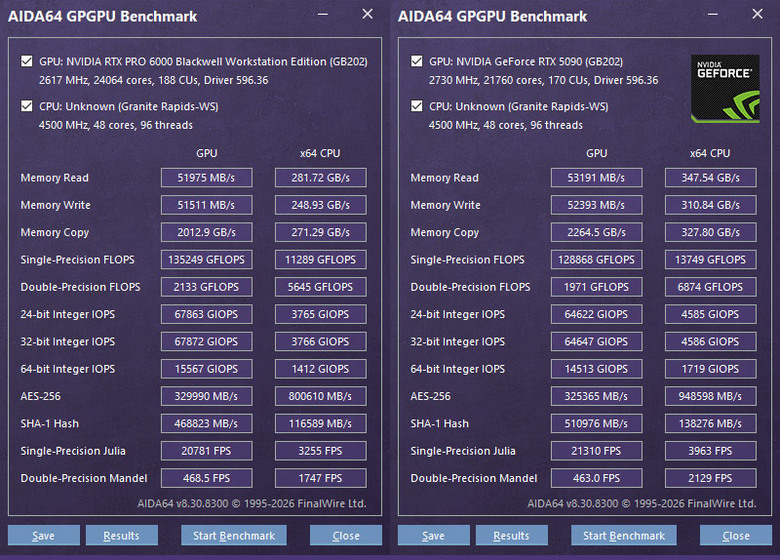The image size is (780, 560).
Task: Uncheck GPU RTX PRO 6000 Blackwell checkbox
Action: pos(26,61)
